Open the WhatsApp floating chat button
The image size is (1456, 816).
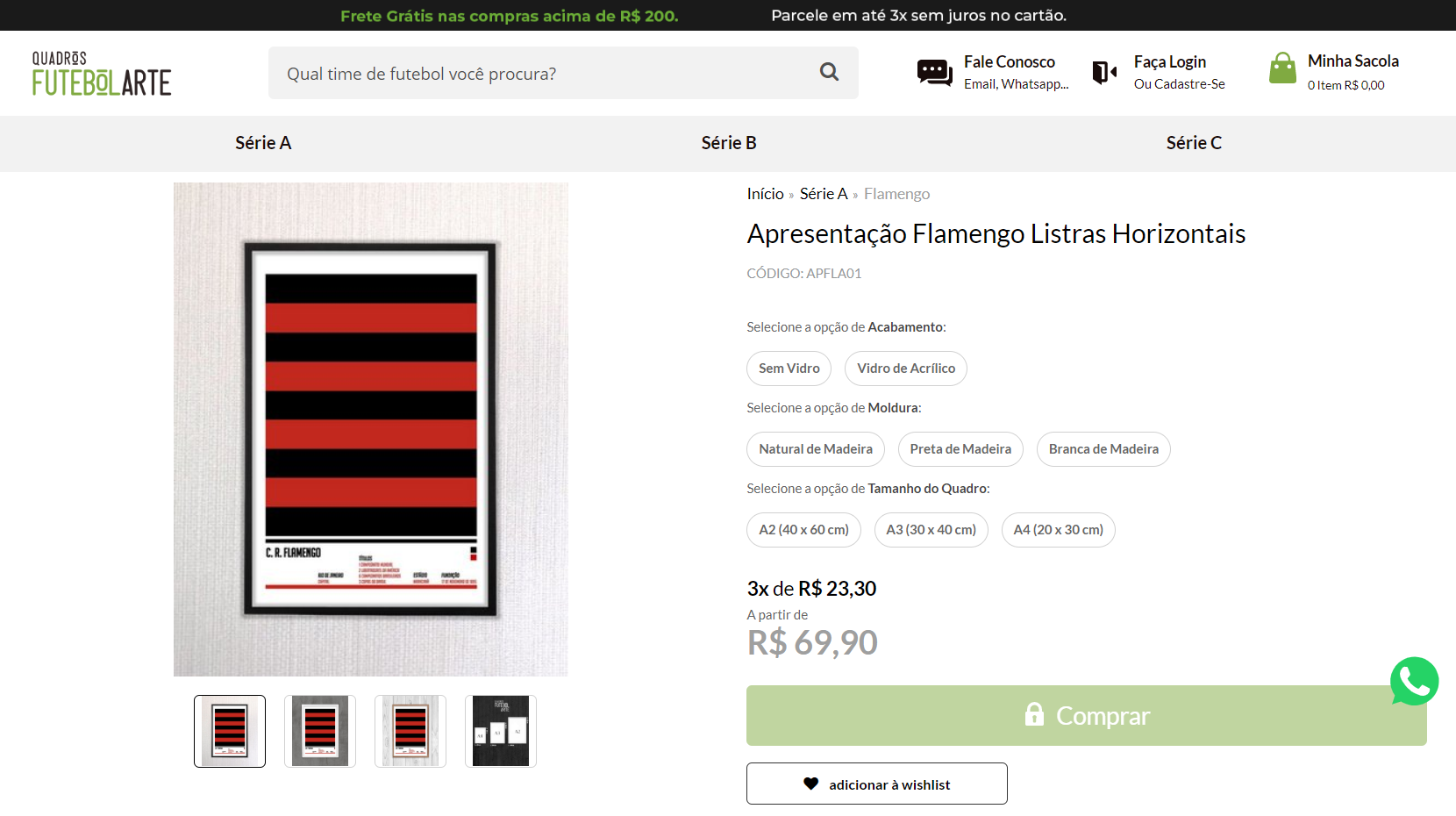pyautogui.click(x=1414, y=681)
